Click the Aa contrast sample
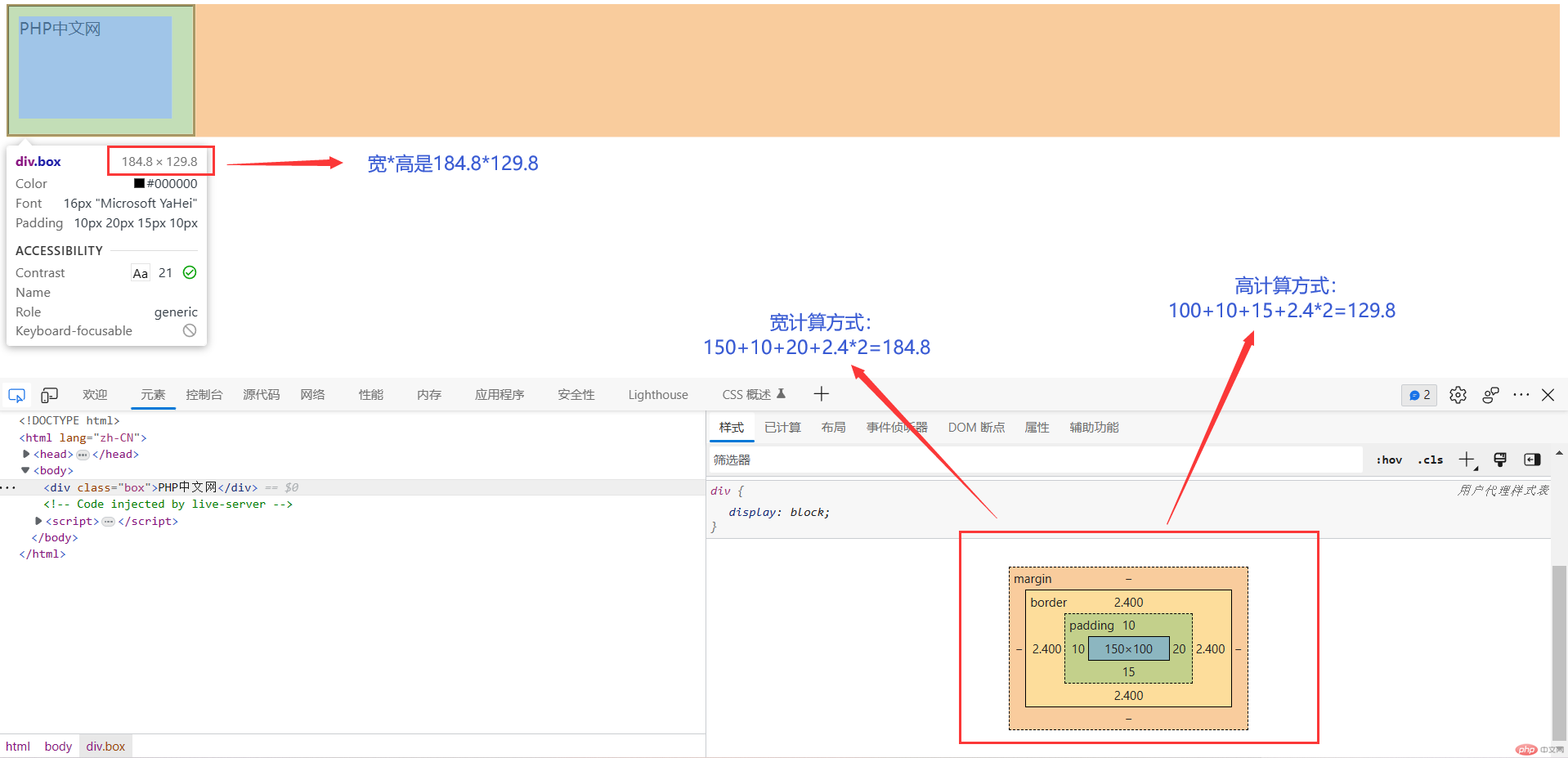Image resolution: width=1568 pixels, height=758 pixels. coord(141,273)
